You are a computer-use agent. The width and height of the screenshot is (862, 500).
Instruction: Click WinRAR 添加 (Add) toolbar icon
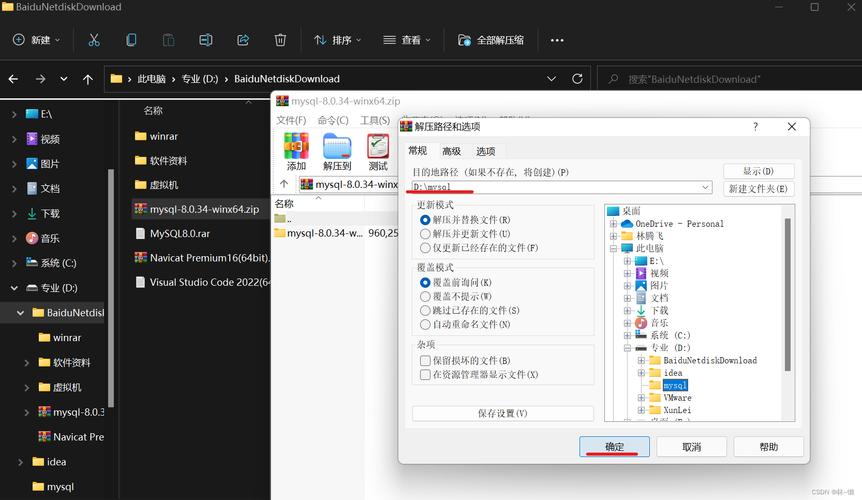296,152
